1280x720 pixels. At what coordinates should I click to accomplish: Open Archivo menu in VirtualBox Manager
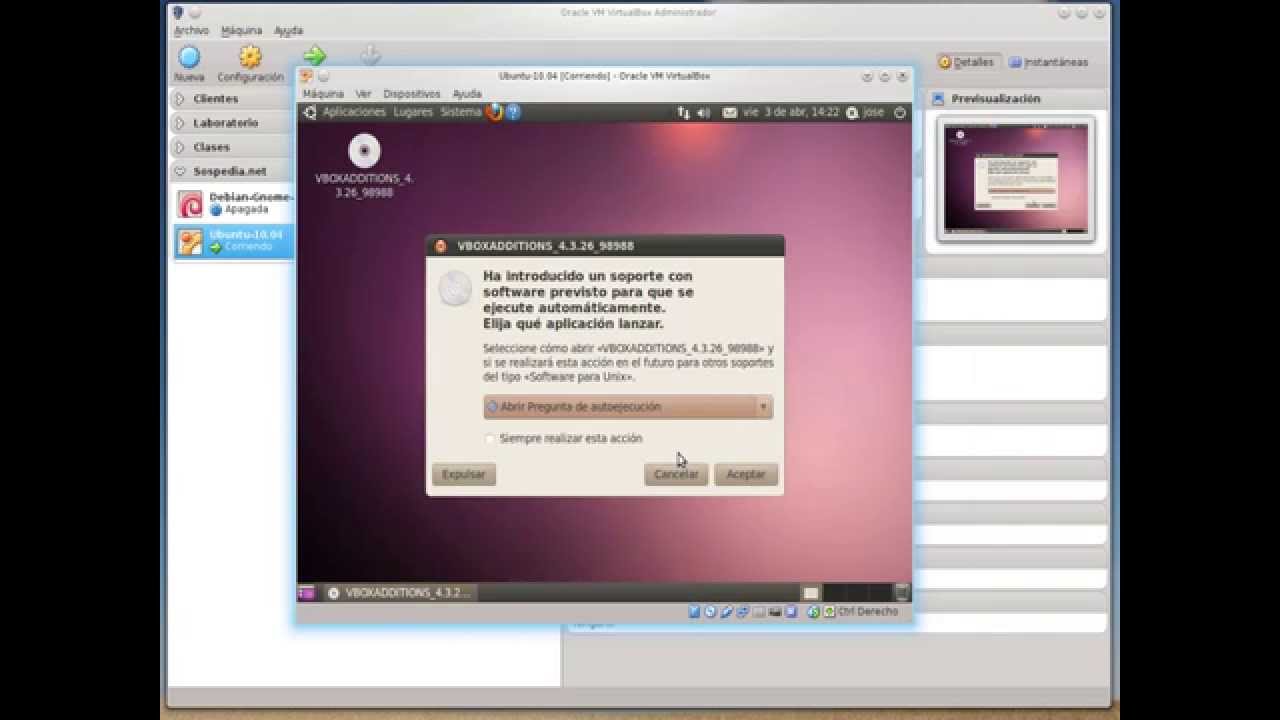191,31
